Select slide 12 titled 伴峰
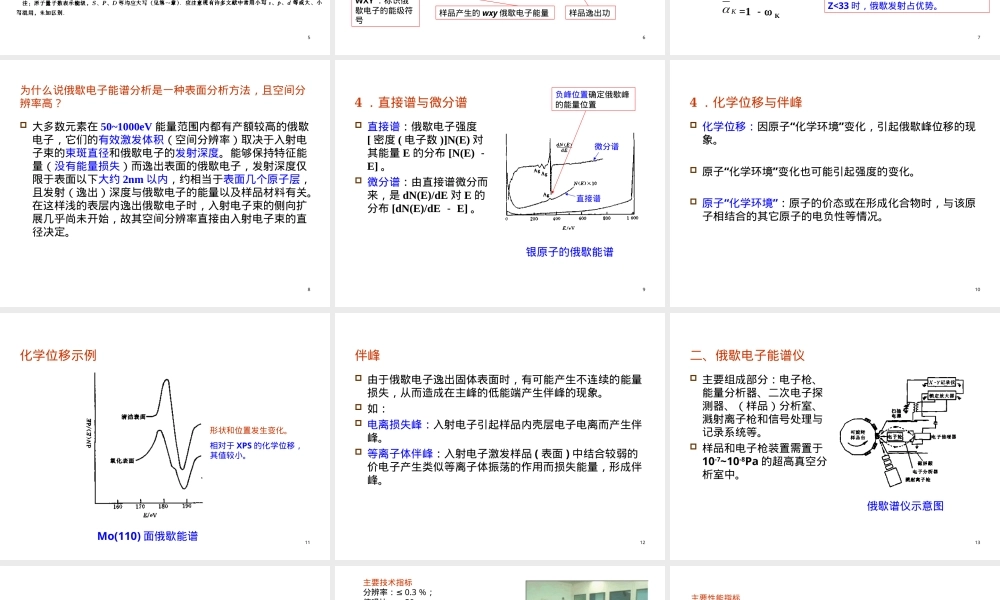This screenshot has width=1000, height=600. (499, 436)
